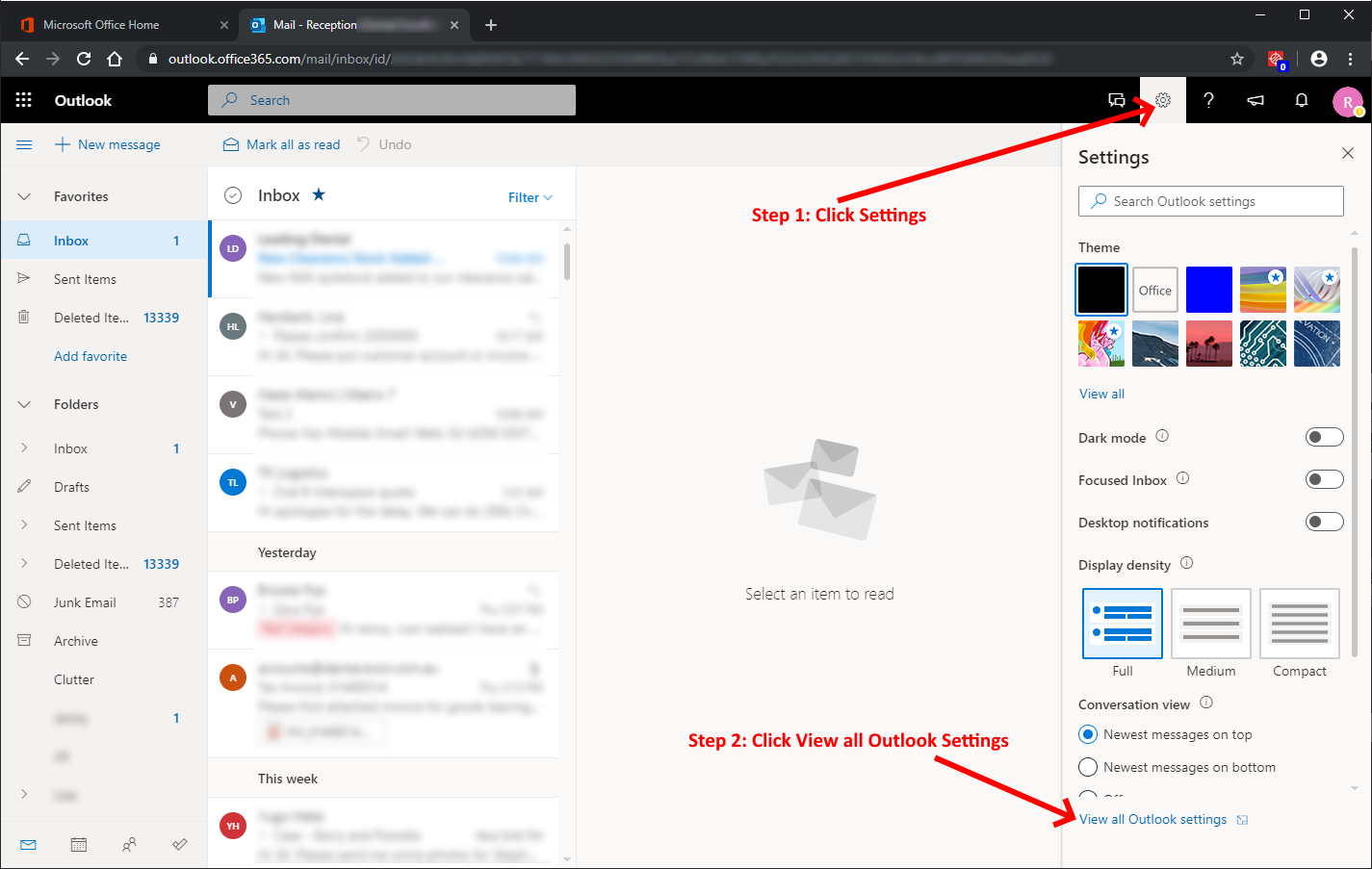Open the Filter dropdown
The width and height of the screenshot is (1372, 869).
tap(531, 197)
